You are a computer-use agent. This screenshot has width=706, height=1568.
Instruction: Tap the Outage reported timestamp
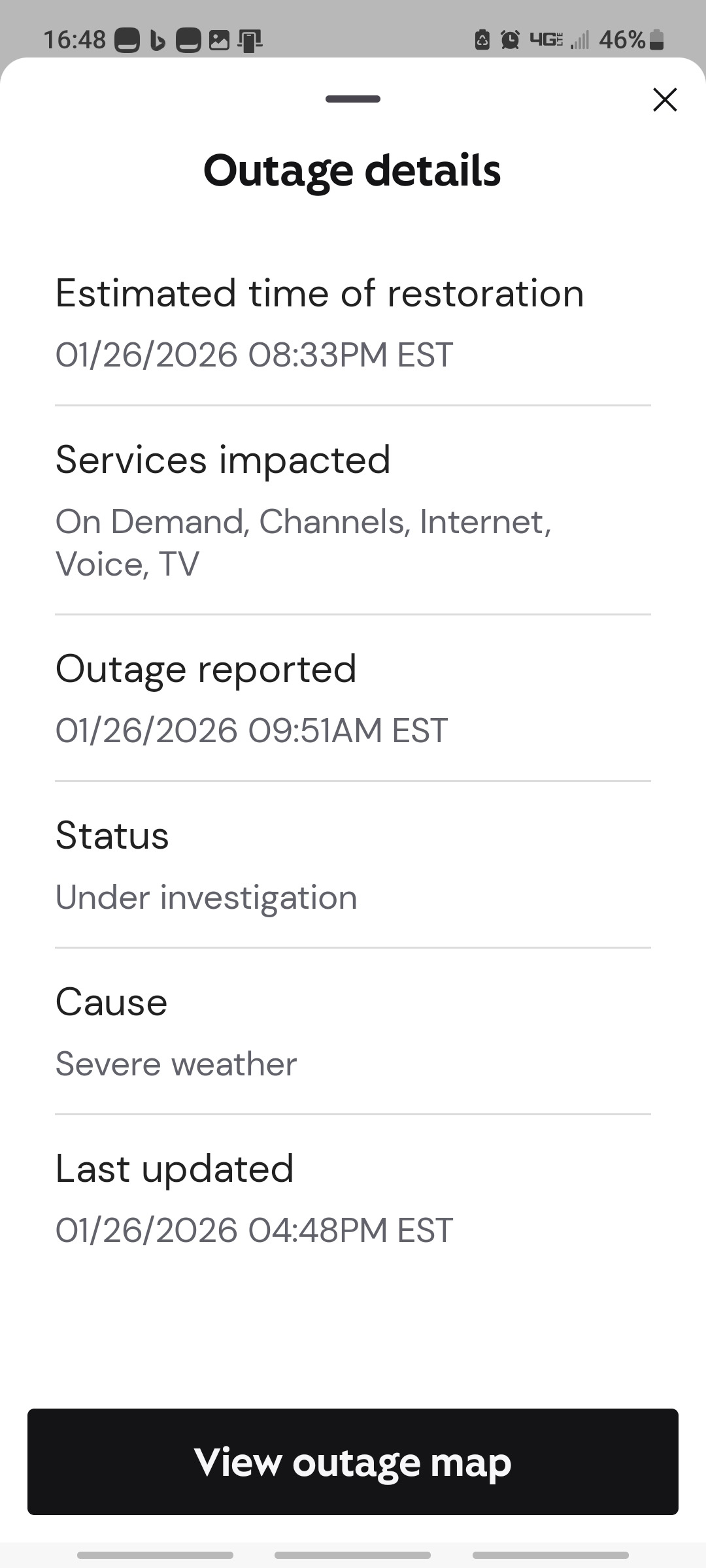[251, 730]
